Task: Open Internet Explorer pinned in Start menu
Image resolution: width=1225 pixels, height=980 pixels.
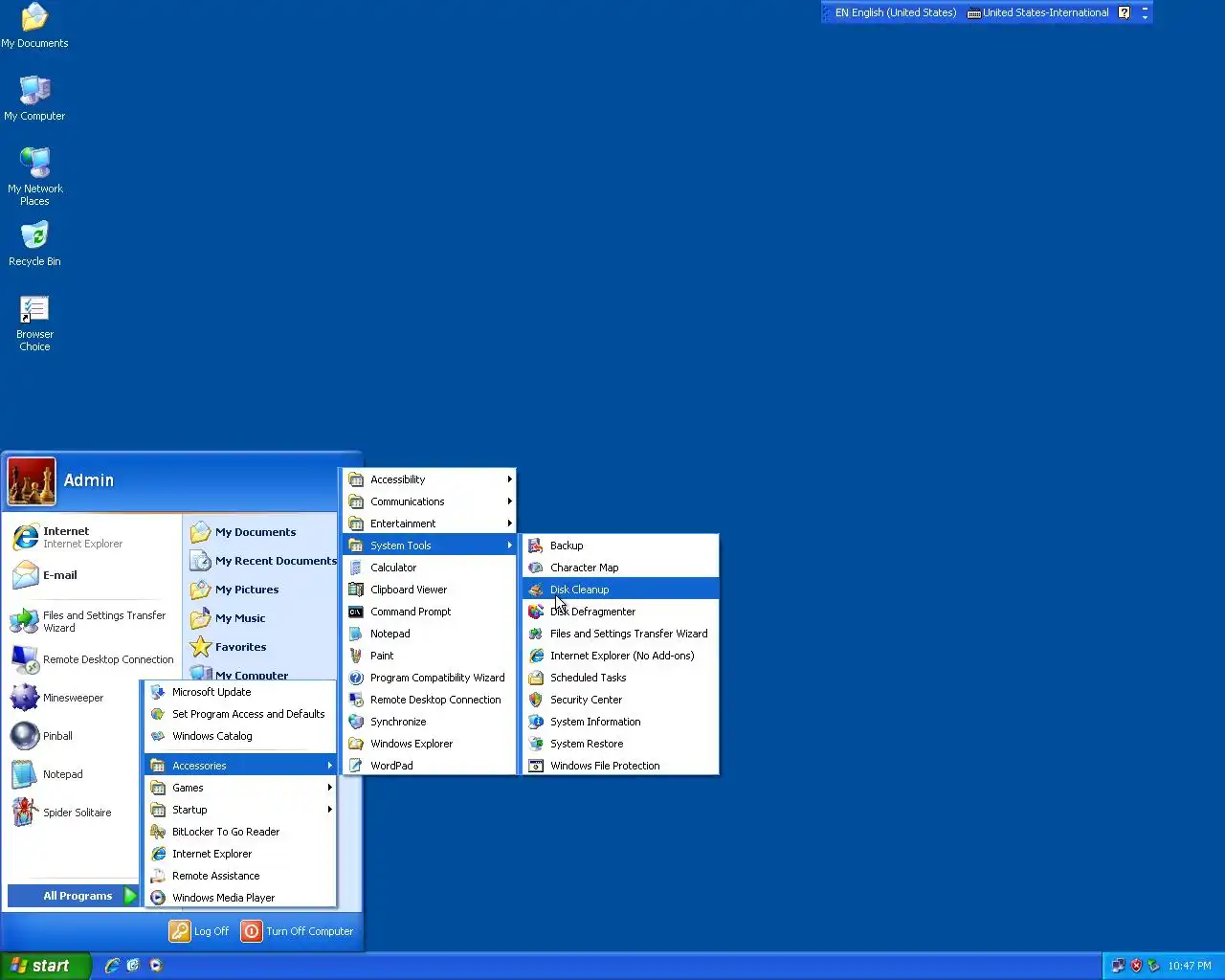Action: pyautogui.click(x=93, y=537)
